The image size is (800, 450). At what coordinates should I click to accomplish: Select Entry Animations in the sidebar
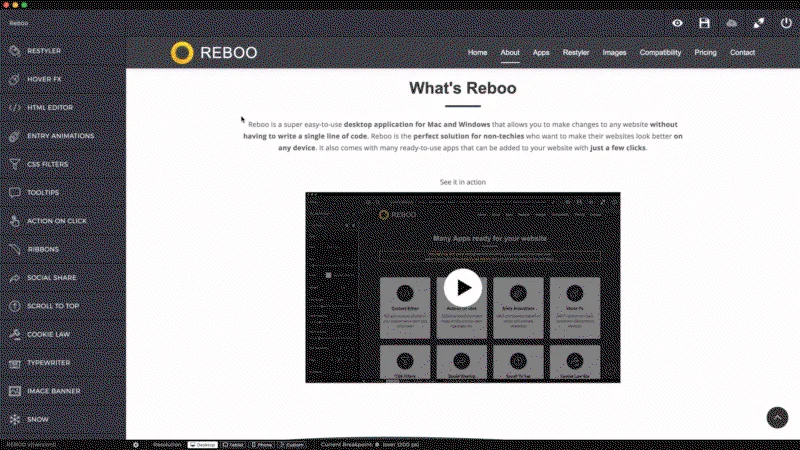(x=63, y=136)
